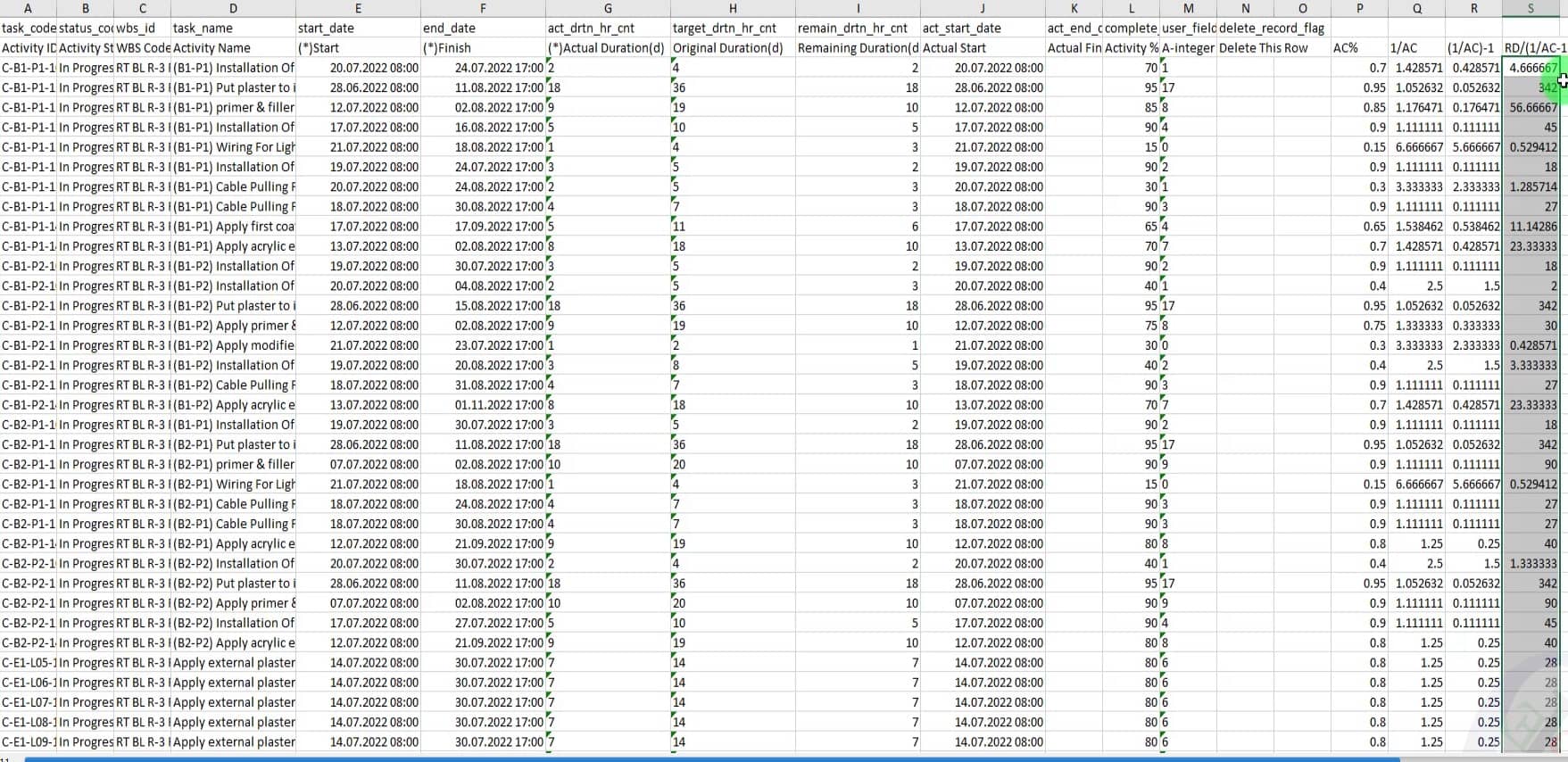The height and width of the screenshot is (762, 1568).
Task: Select column Q header
Action: [x=1416, y=8]
